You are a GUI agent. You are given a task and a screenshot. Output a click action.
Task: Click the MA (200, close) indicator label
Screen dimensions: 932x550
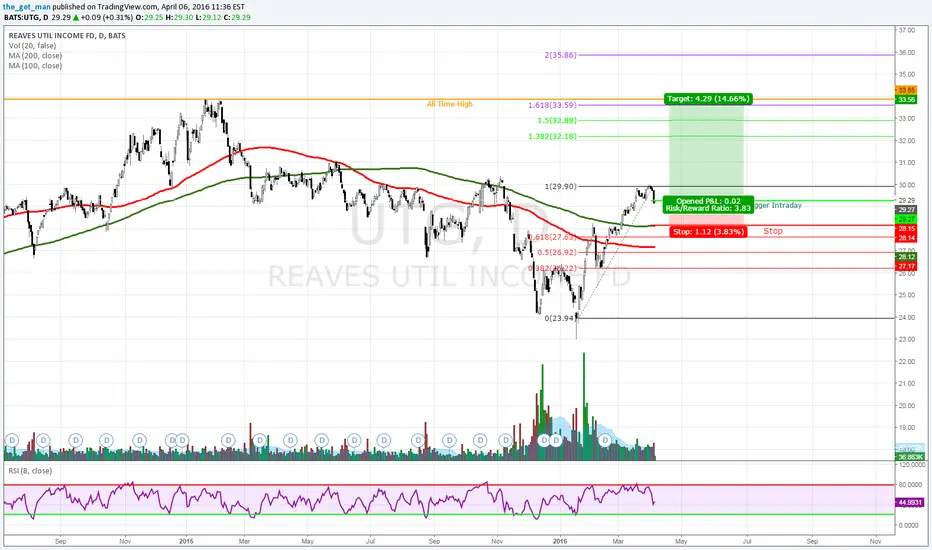pos(35,56)
